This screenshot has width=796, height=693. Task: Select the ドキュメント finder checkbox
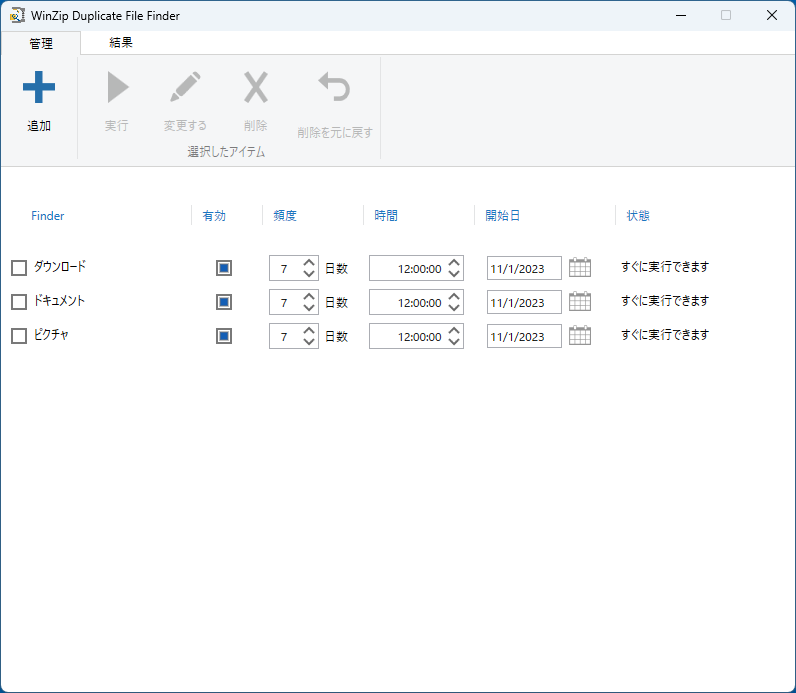pyautogui.click(x=19, y=302)
